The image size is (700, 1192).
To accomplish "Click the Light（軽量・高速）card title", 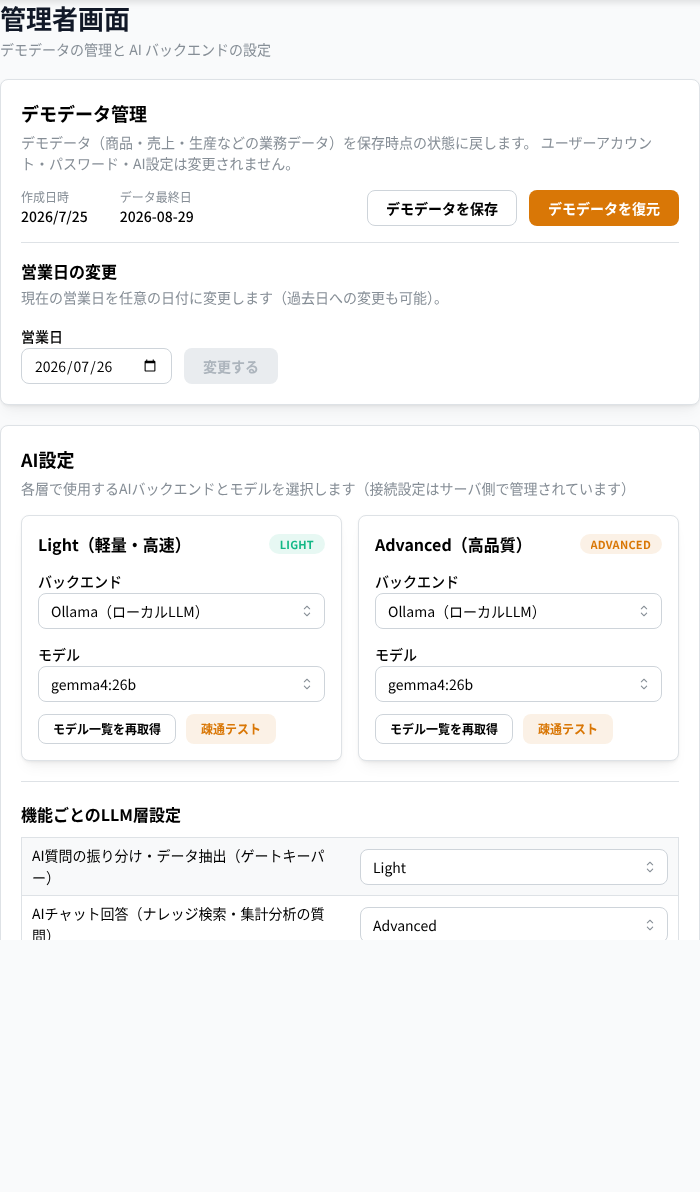I will [110, 545].
